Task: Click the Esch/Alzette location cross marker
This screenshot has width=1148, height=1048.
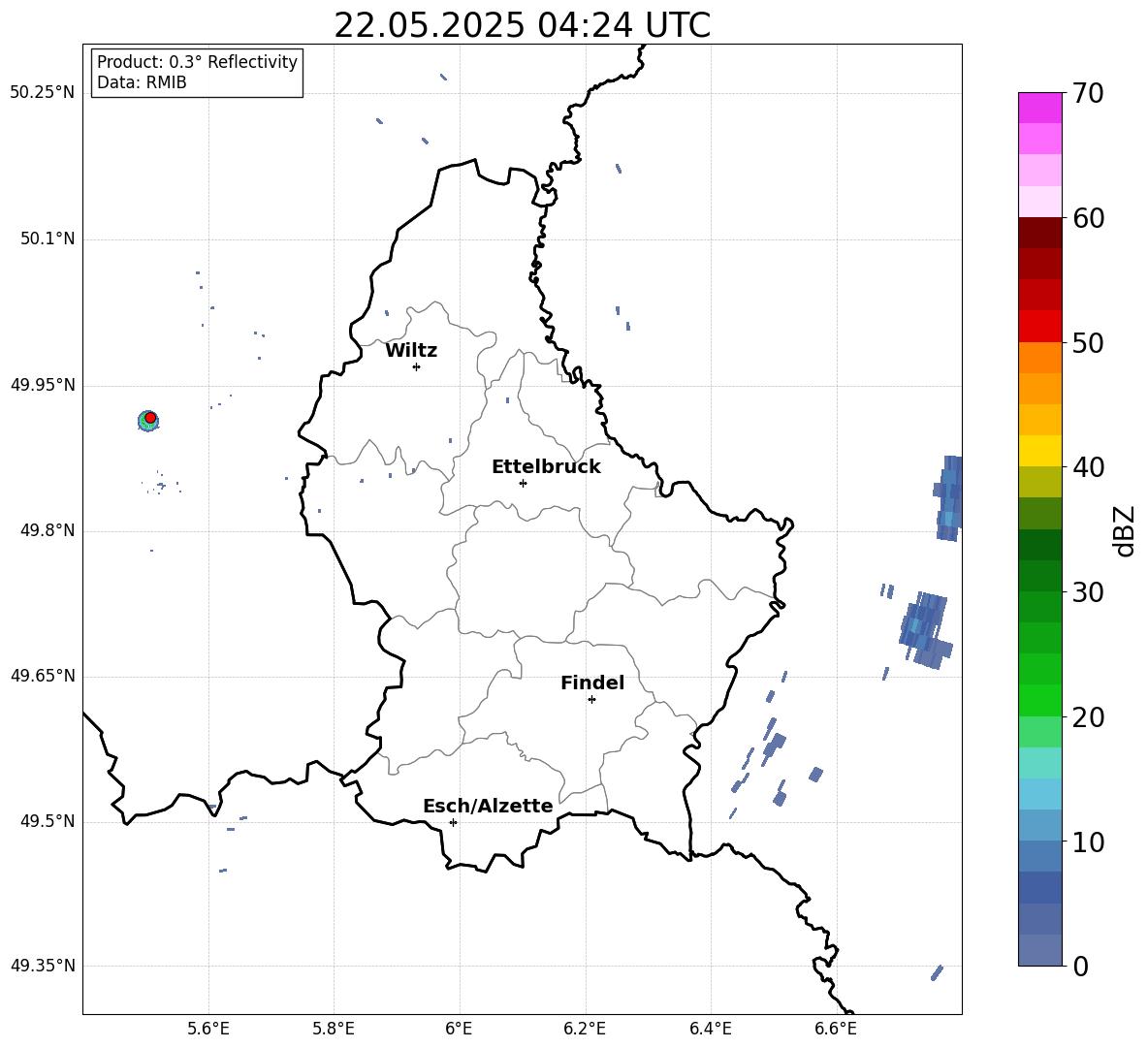Action: 453,822
